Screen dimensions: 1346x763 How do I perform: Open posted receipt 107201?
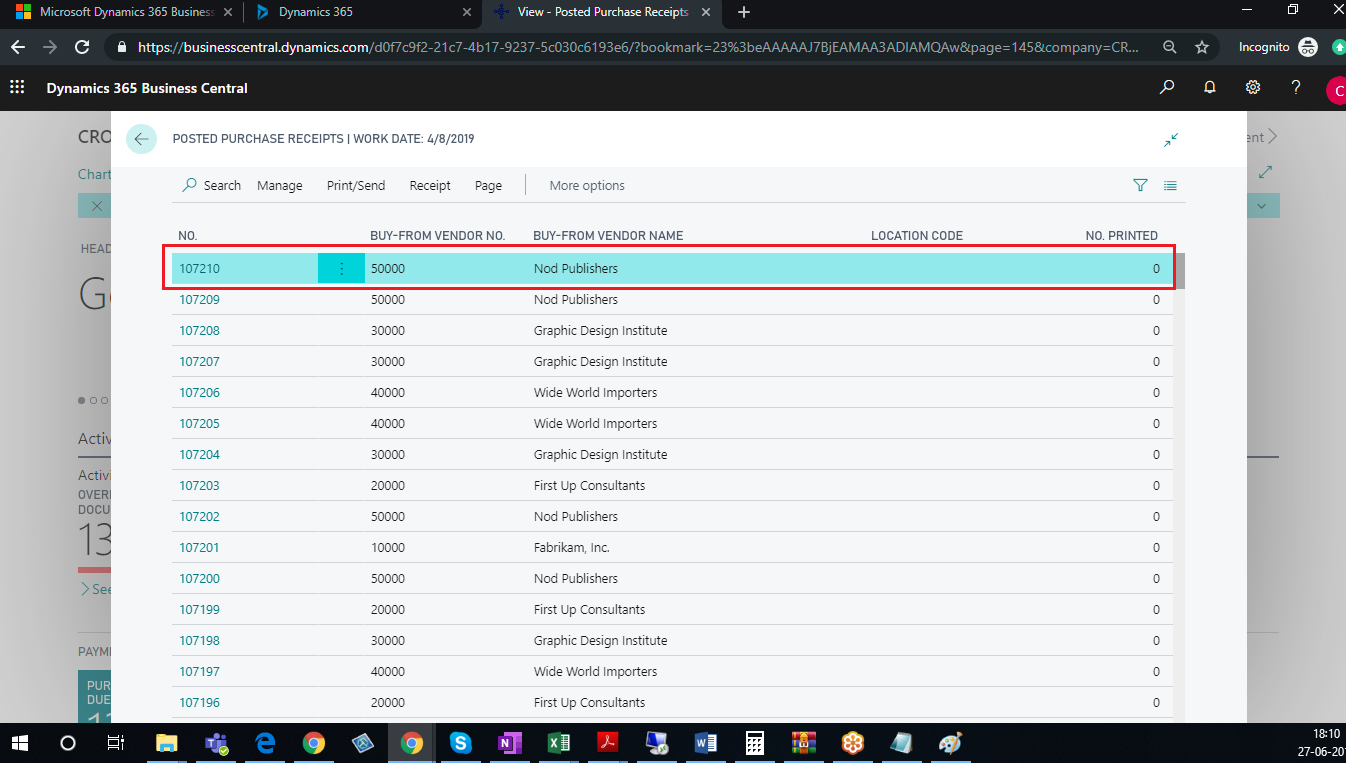[199, 548]
